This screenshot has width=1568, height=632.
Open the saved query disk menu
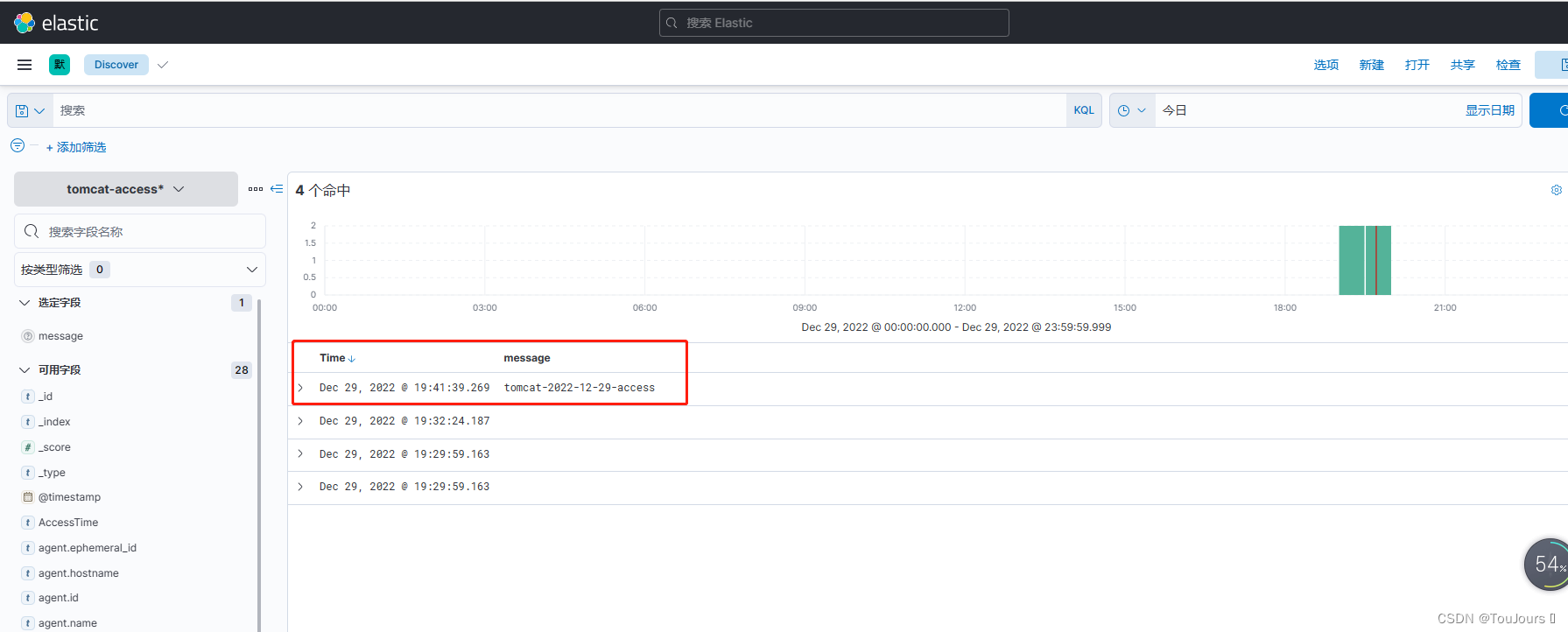(x=30, y=111)
